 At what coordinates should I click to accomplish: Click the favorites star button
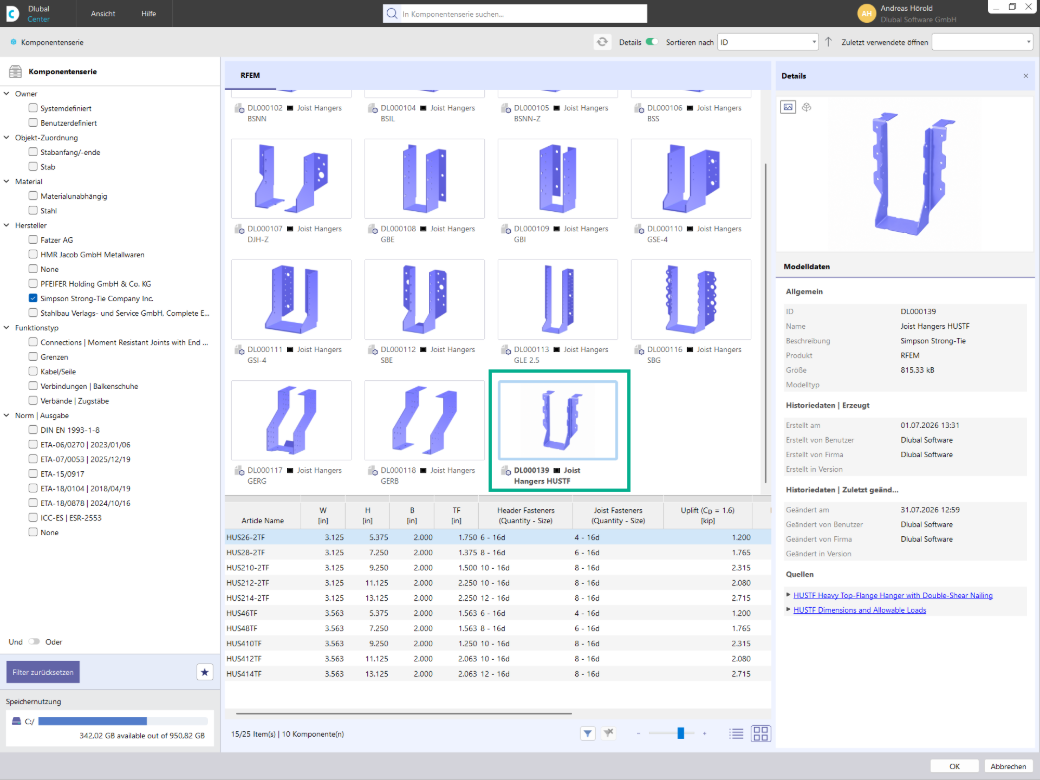pos(205,672)
